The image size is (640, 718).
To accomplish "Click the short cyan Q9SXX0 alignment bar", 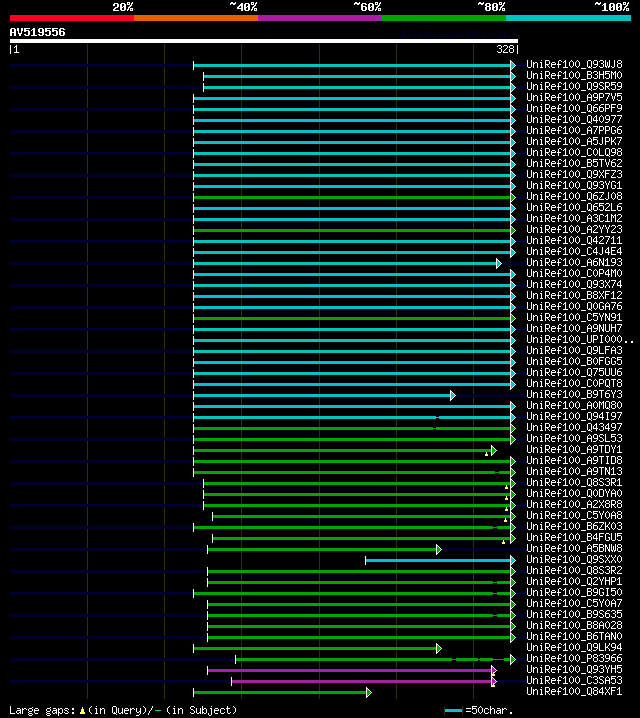I will [439, 560].
